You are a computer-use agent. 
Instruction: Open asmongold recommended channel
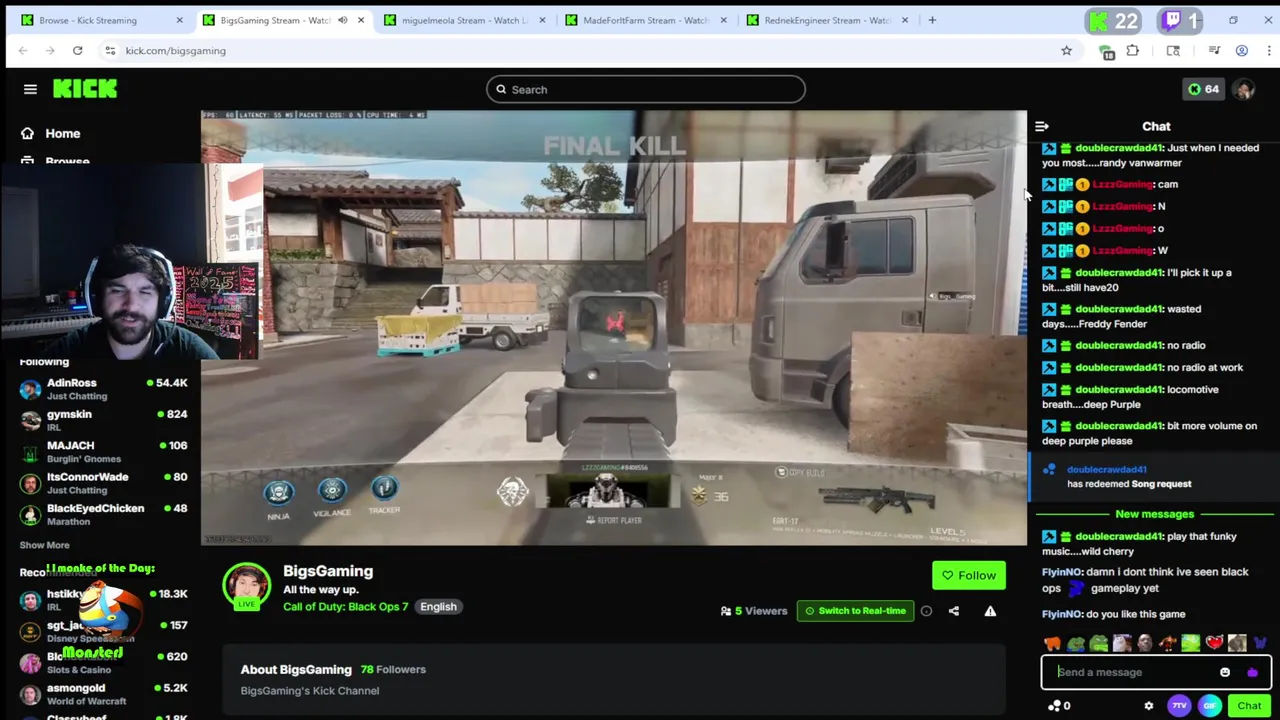[x=104, y=694]
